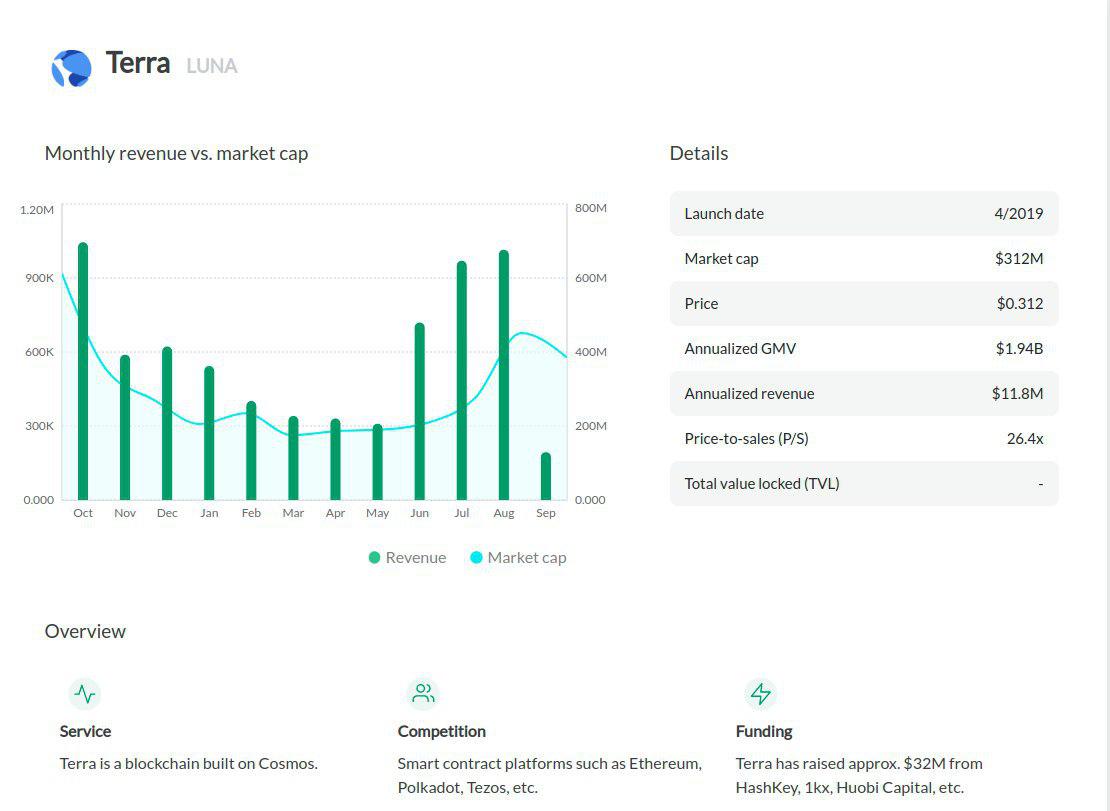Click the $0.312 price value
Image resolution: width=1110 pixels, height=811 pixels.
[x=1020, y=304]
